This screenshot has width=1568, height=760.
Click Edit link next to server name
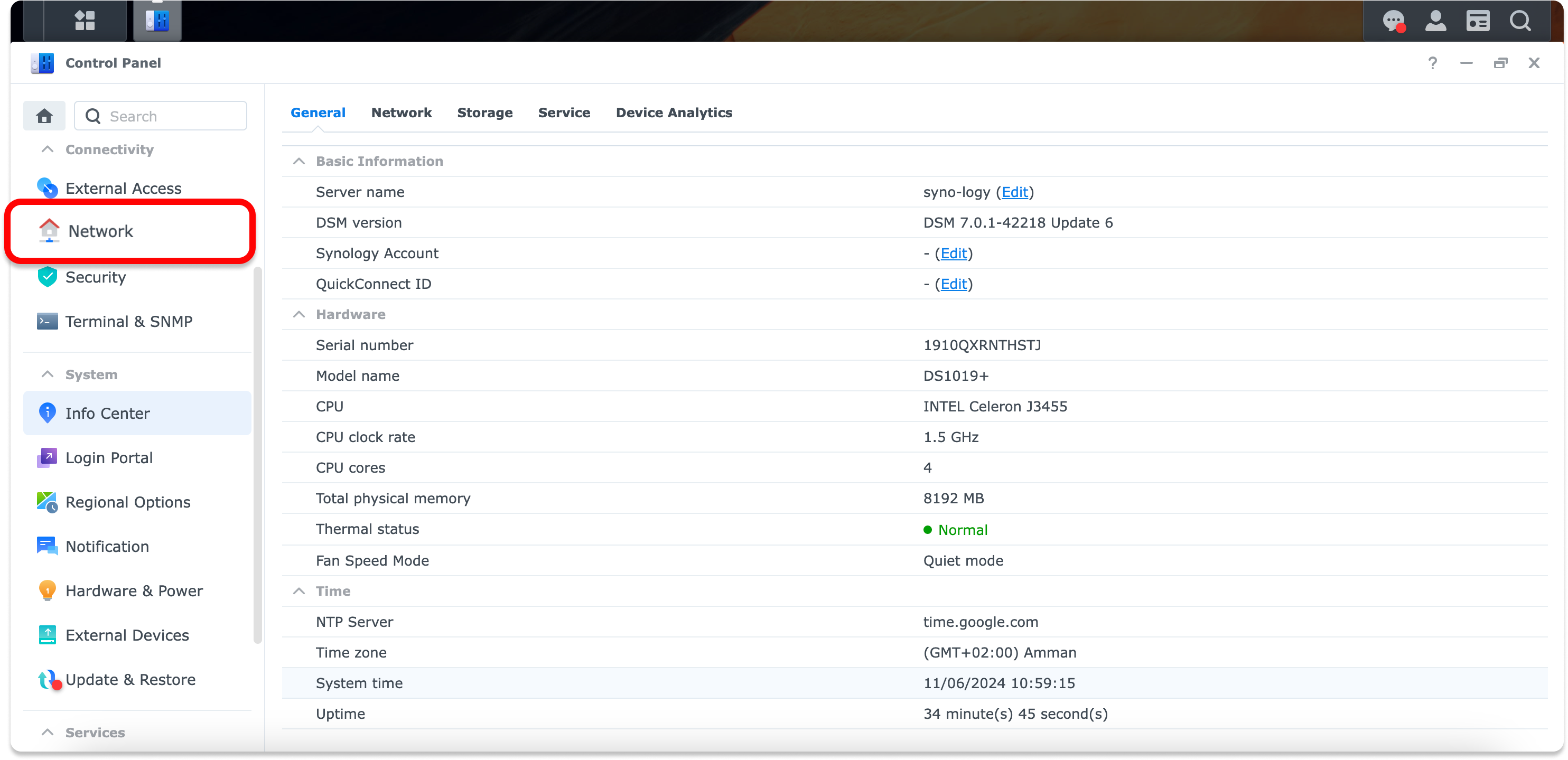click(1015, 192)
